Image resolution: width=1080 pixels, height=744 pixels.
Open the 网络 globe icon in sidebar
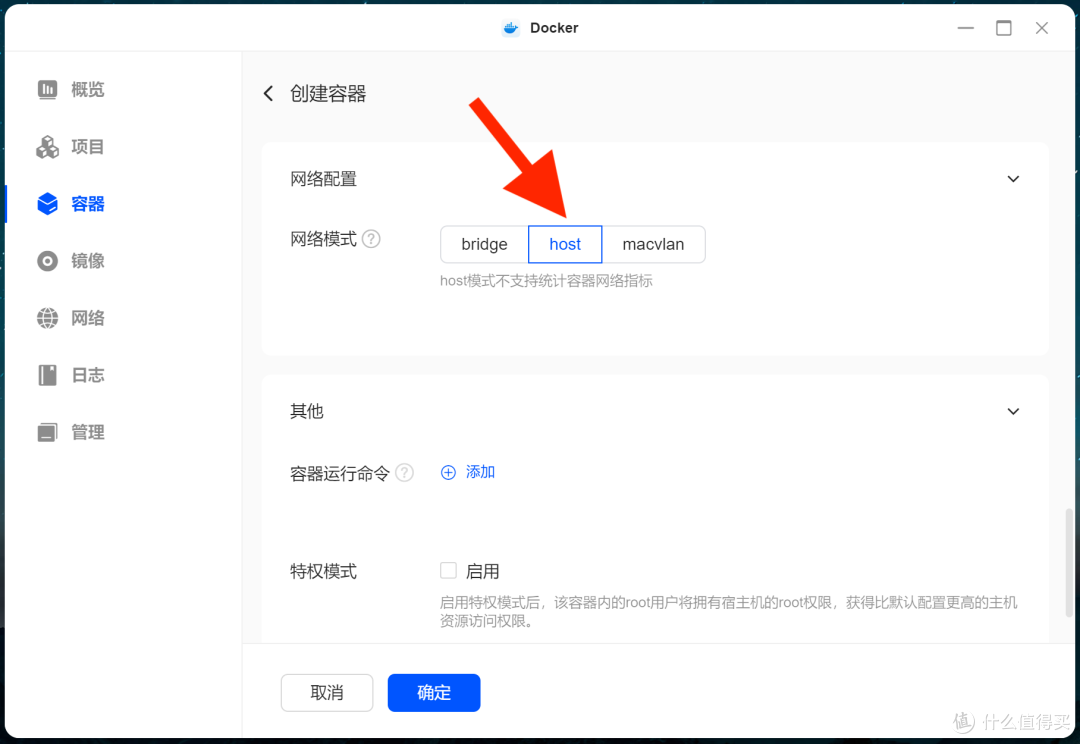pyautogui.click(x=48, y=318)
